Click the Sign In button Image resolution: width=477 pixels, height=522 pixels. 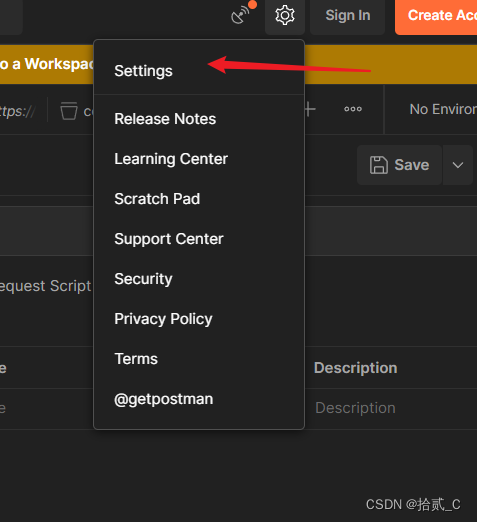click(x=348, y=15)
